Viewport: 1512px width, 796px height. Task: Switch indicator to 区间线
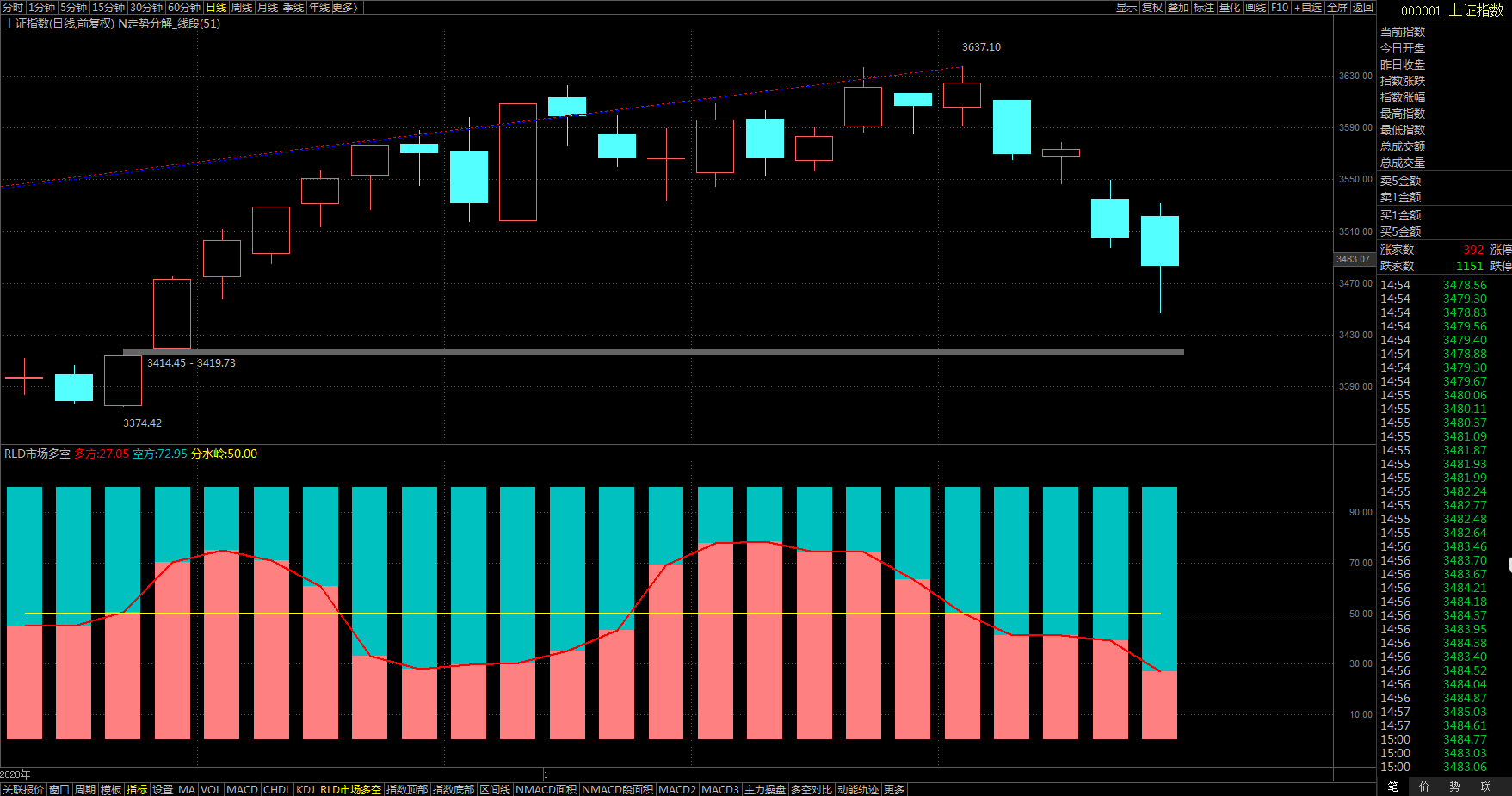[495, 789]
